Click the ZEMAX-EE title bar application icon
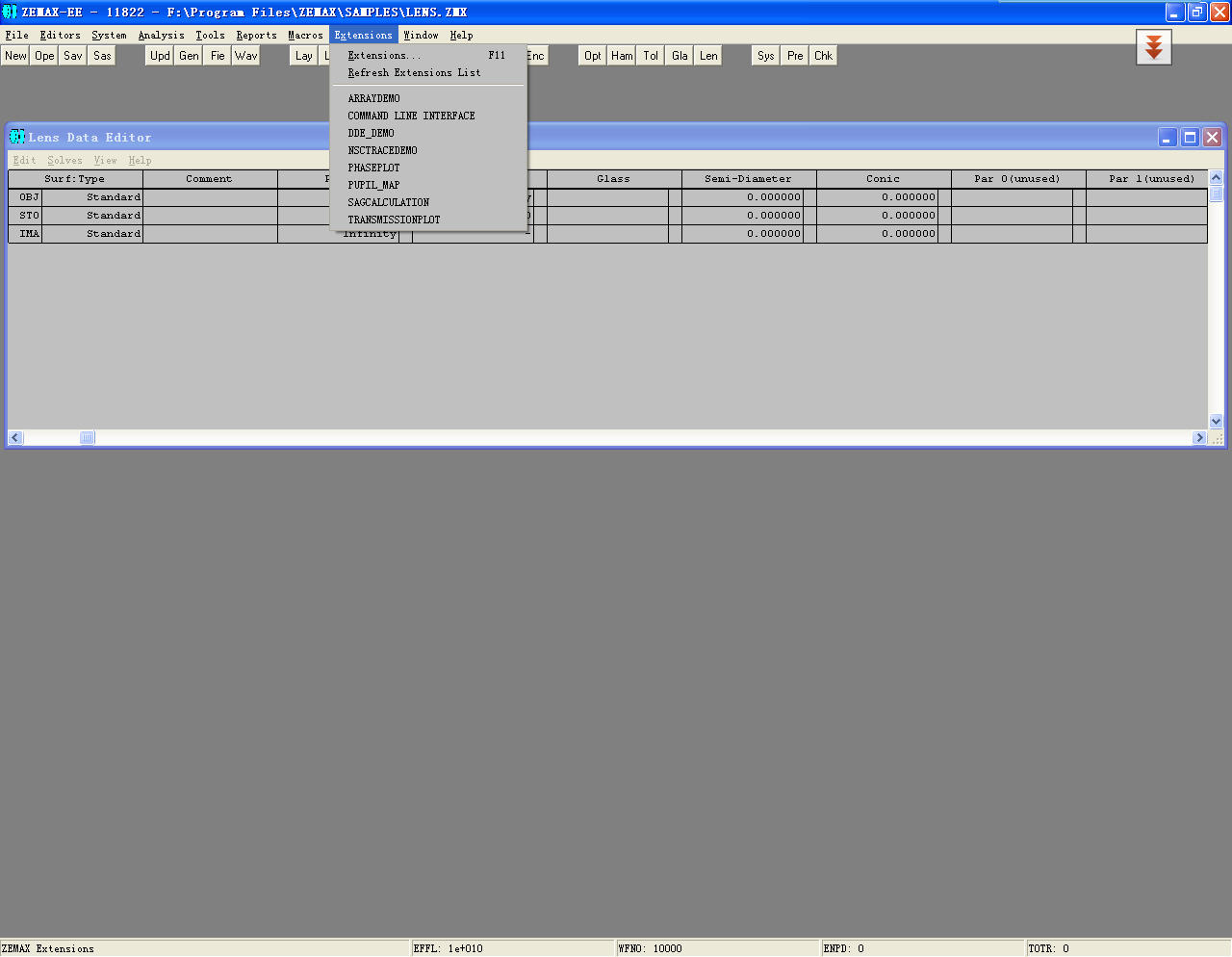This screenshot has height=957, width=1232. [x=10, y=12]
